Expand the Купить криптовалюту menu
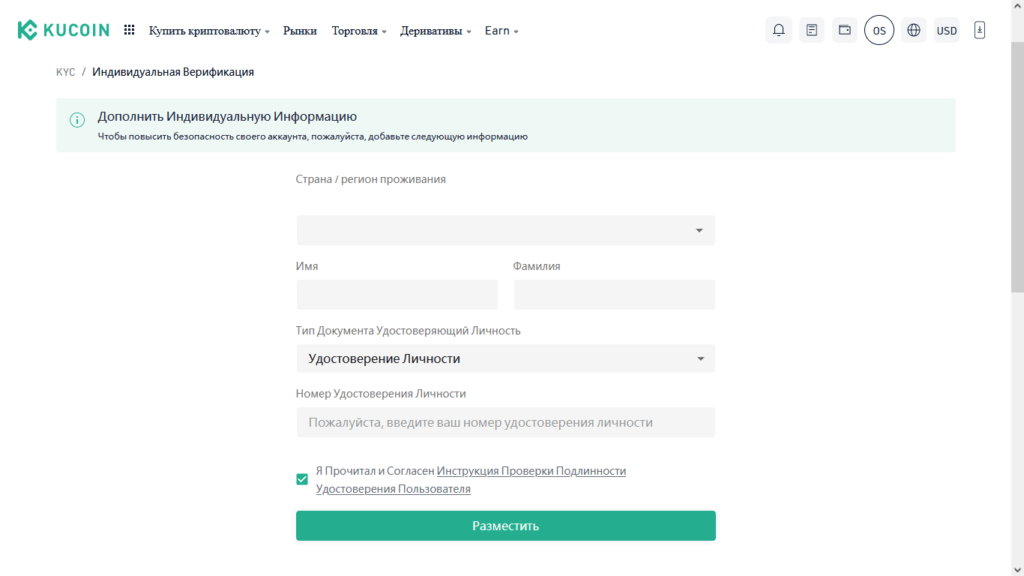The width and height of the screenshot is (1024, 576). click(x=209, y=31)
